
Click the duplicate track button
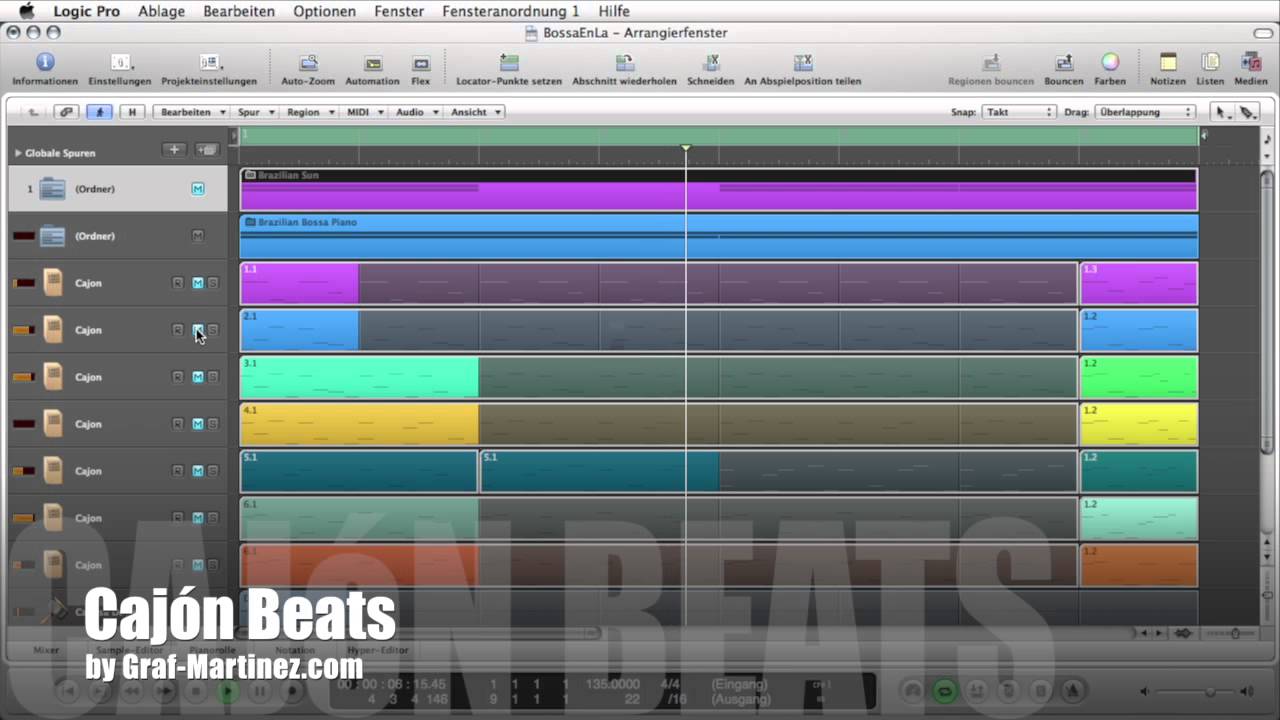point(207,150)
